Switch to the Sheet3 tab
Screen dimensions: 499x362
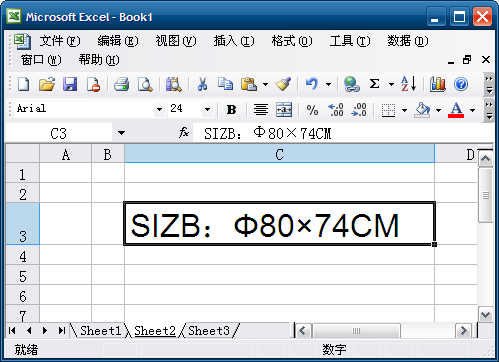coord(209,331)
